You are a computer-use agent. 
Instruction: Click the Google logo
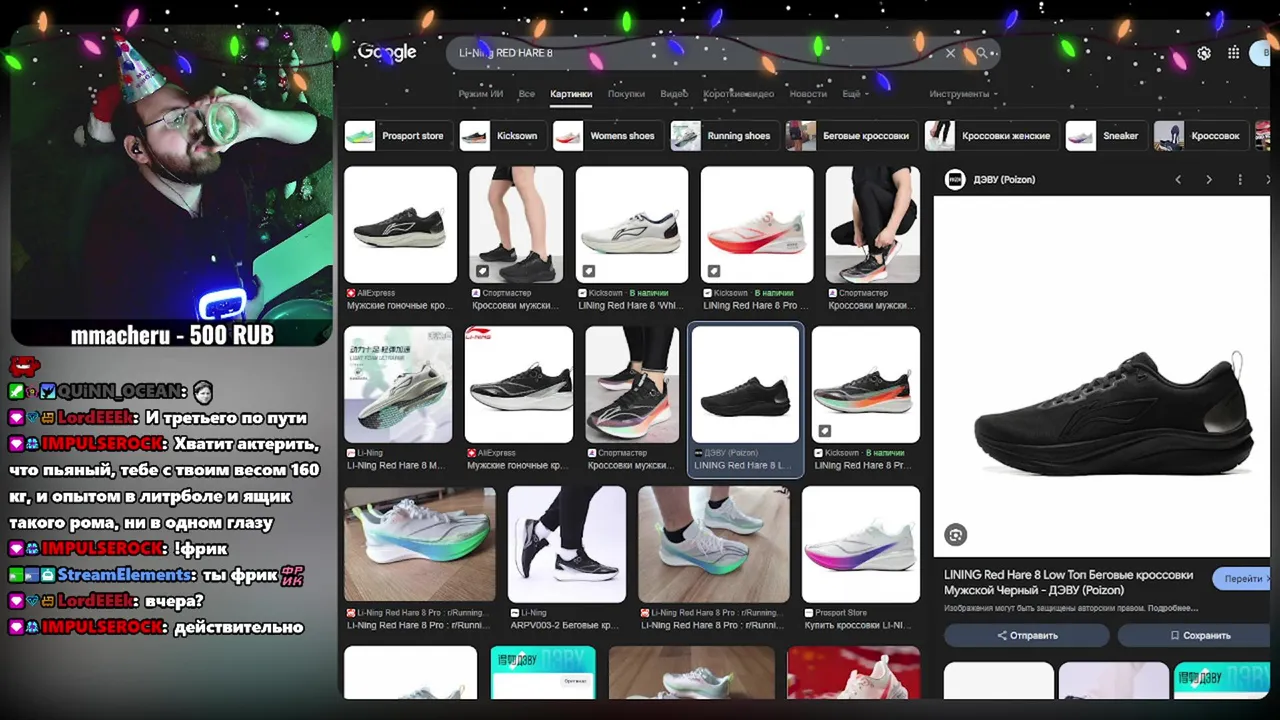(387, 52)
